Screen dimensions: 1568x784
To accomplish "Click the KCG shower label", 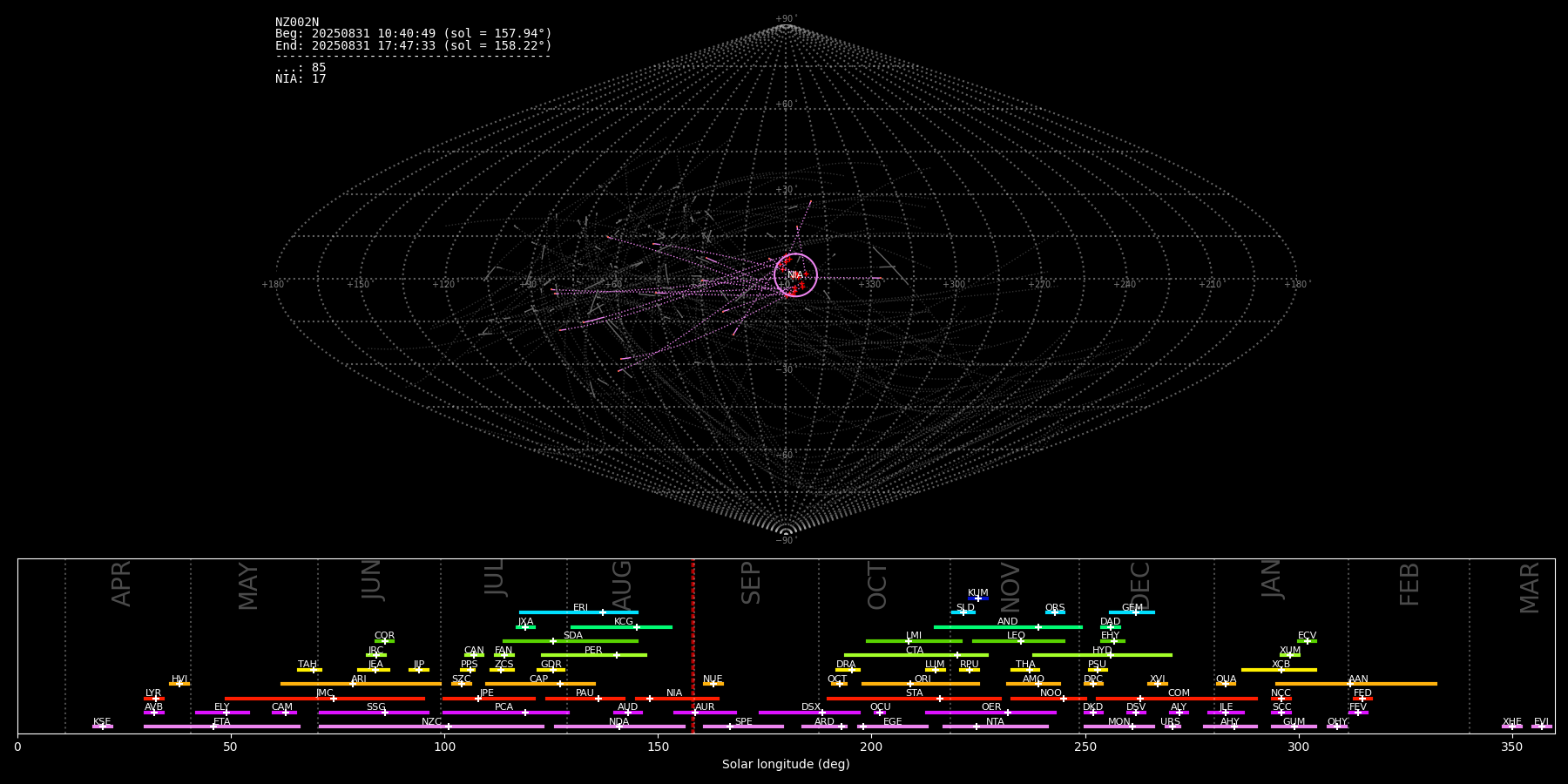I will (x=624, y=622).
